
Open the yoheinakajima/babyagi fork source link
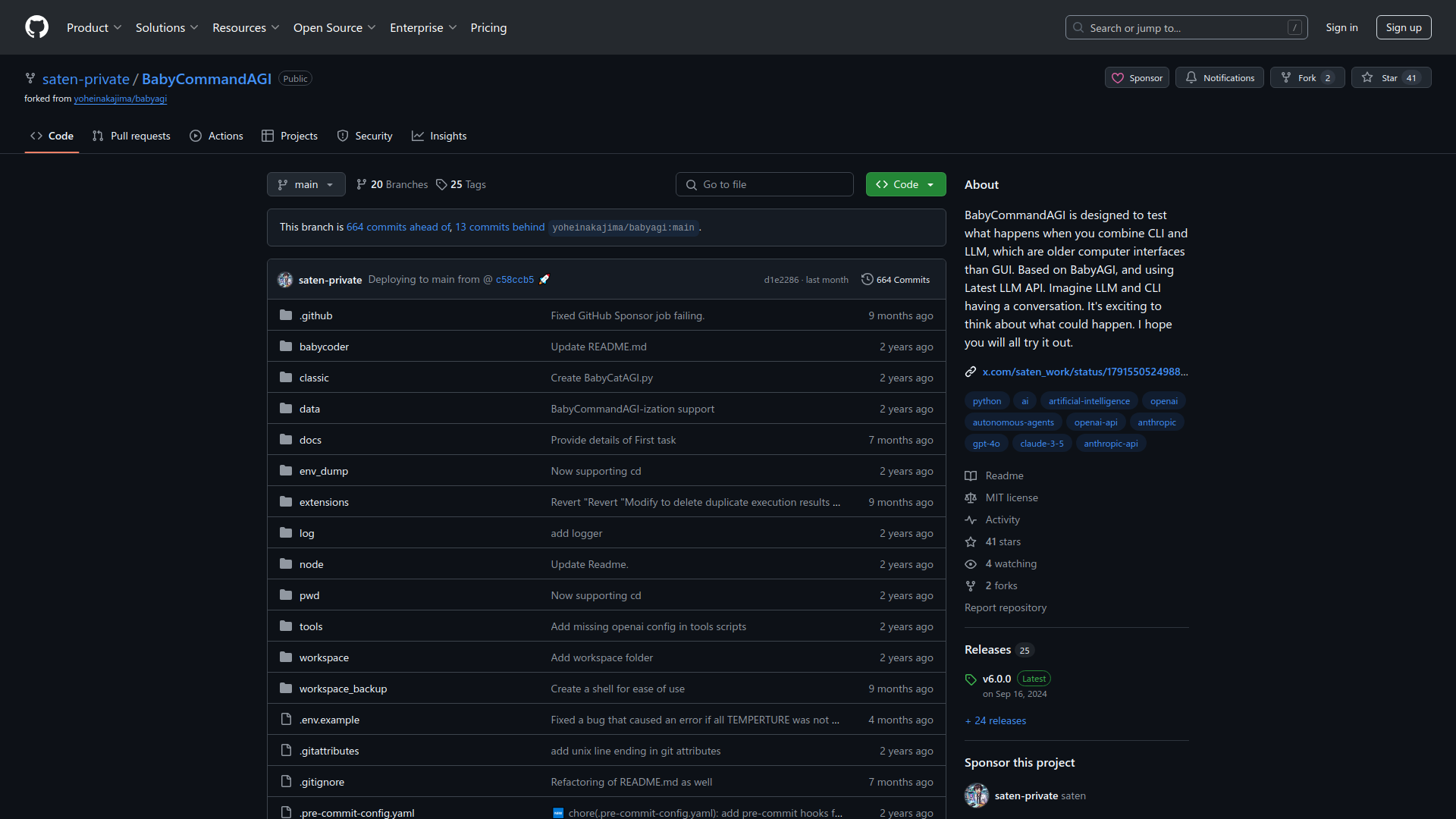tap(120, 99)
